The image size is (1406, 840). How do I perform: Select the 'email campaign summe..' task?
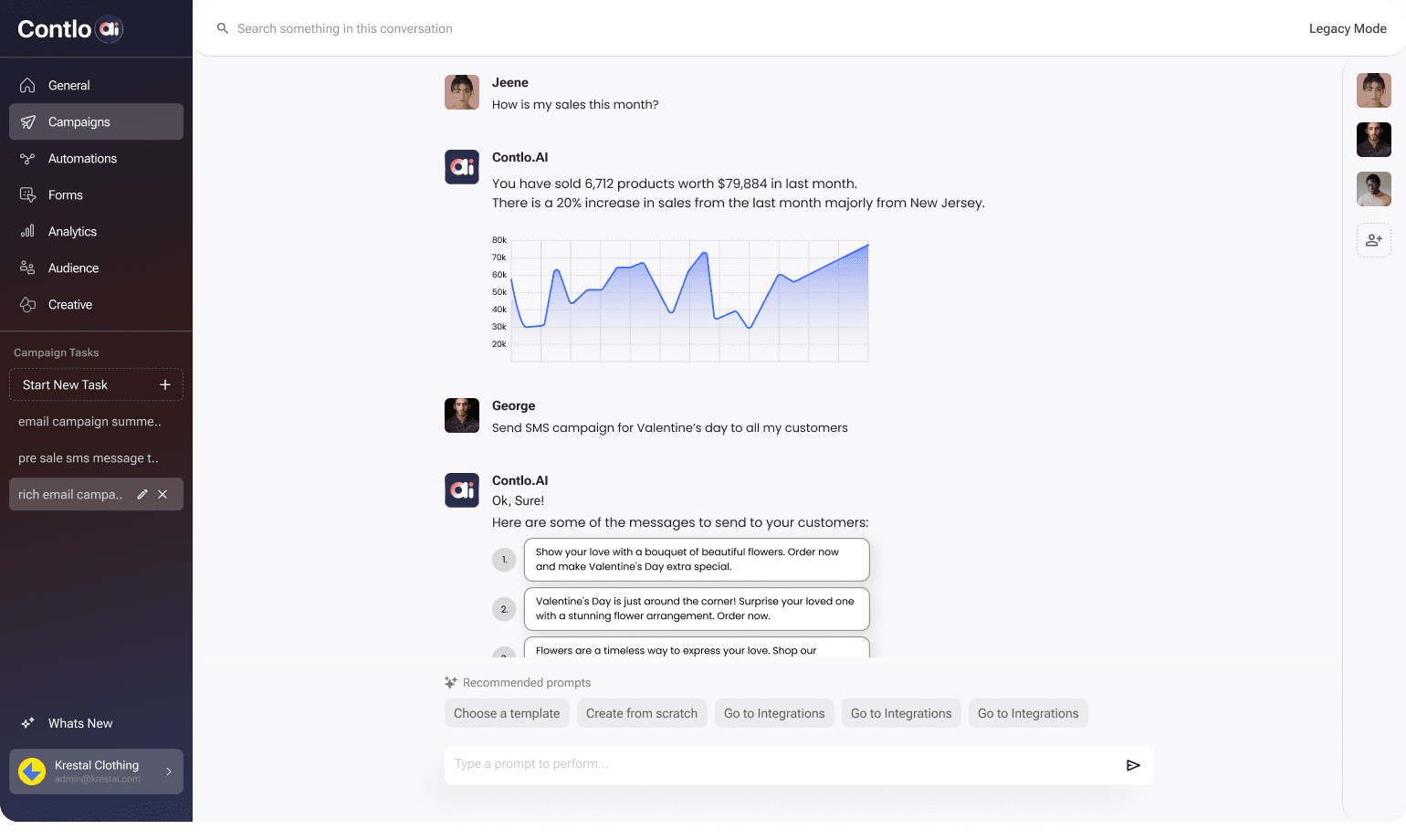(89, 421)
